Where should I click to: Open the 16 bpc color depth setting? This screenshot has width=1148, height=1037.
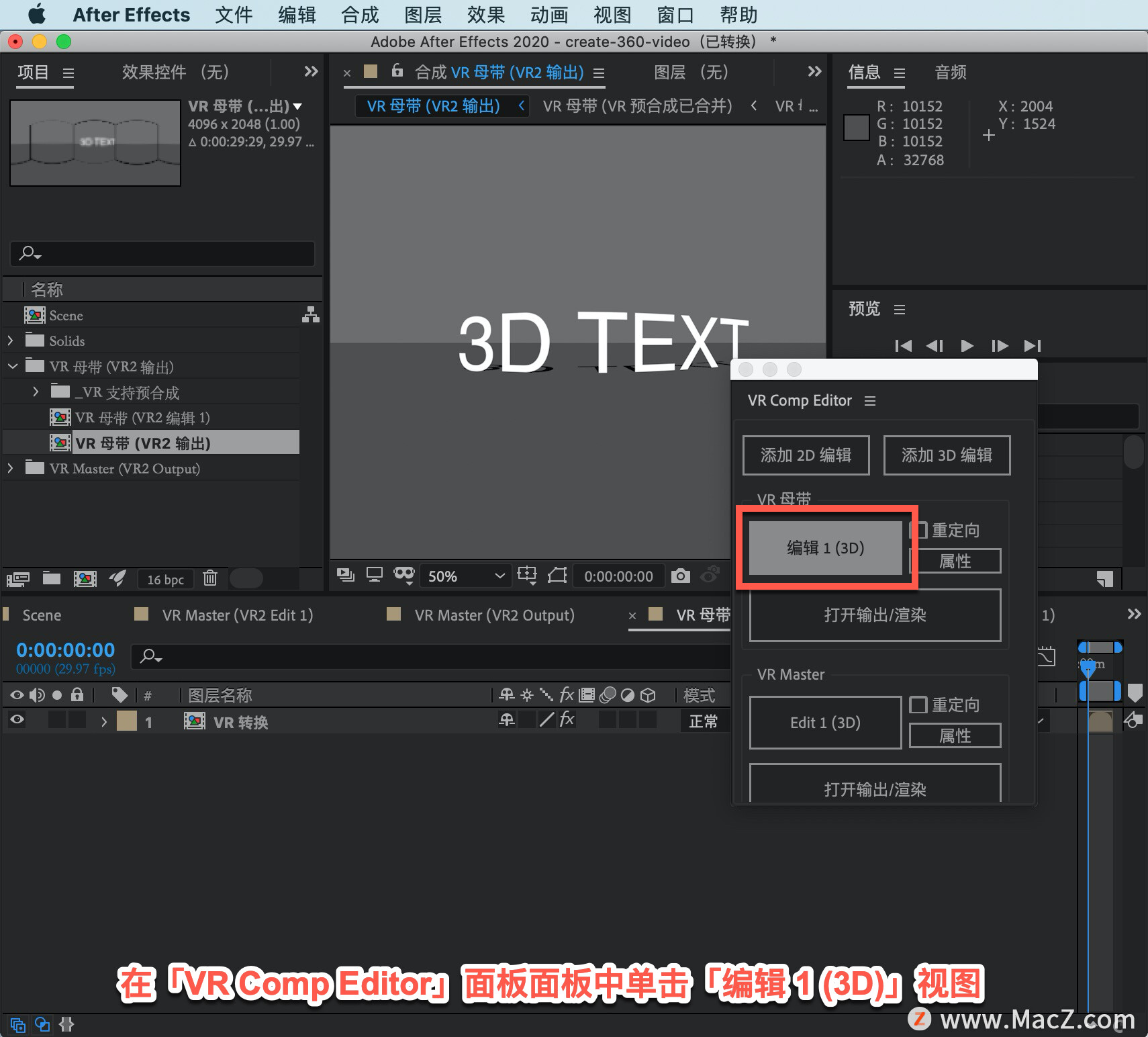click(165, 579)
